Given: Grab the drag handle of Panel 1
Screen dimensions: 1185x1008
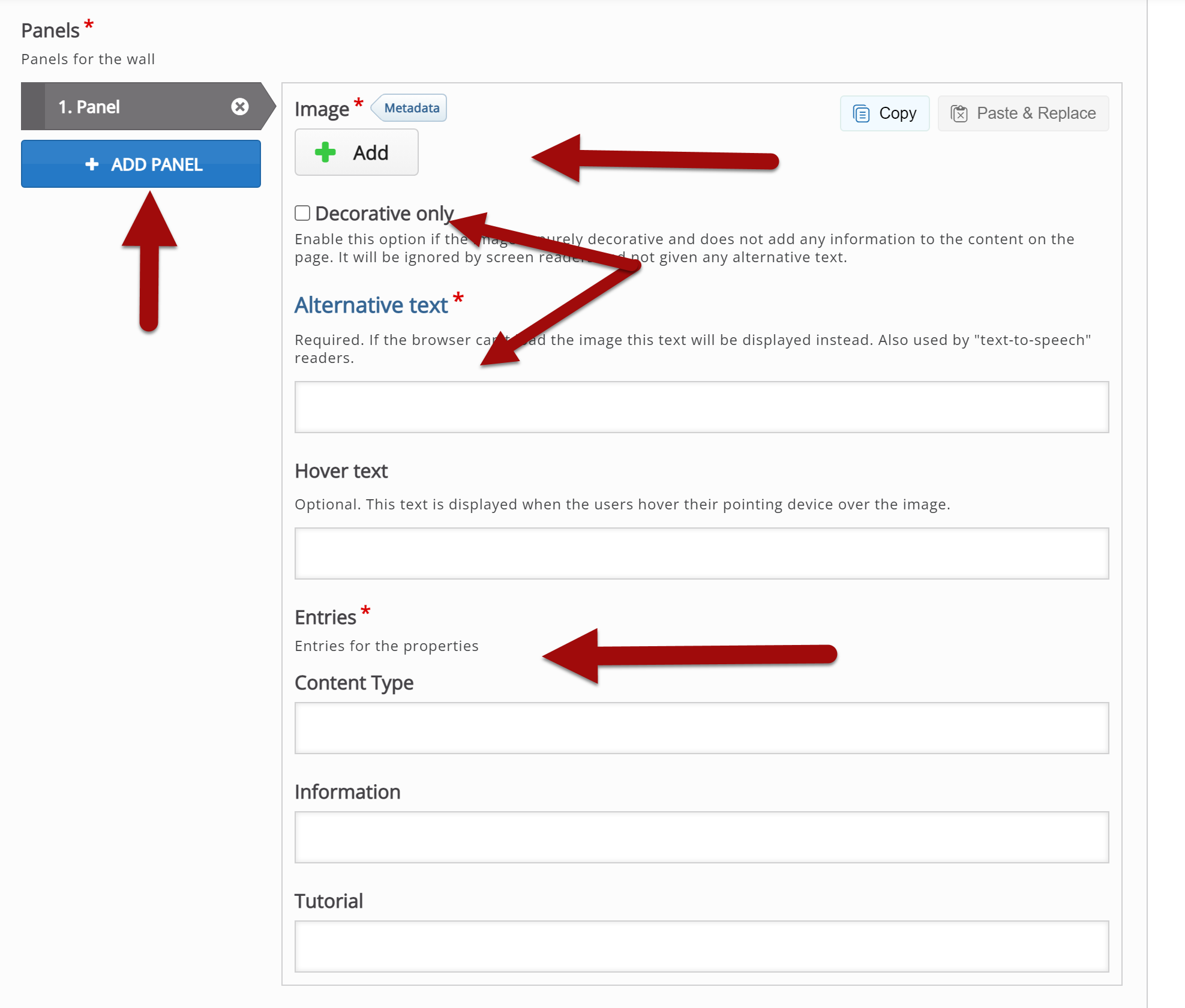Looking at the screenshot, I should click(33, 107).
